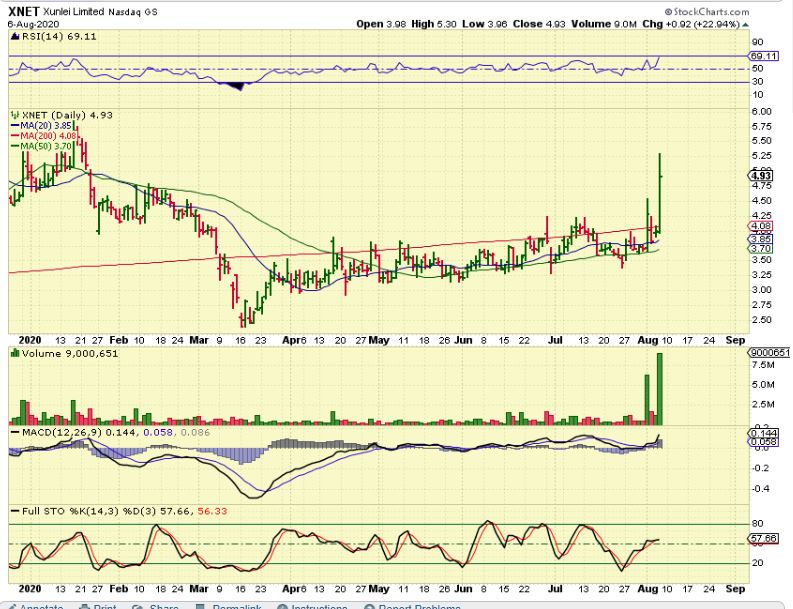Click the MA(50) 3.70 legend entry
This screenshot has width=793, height=609.
42,146
